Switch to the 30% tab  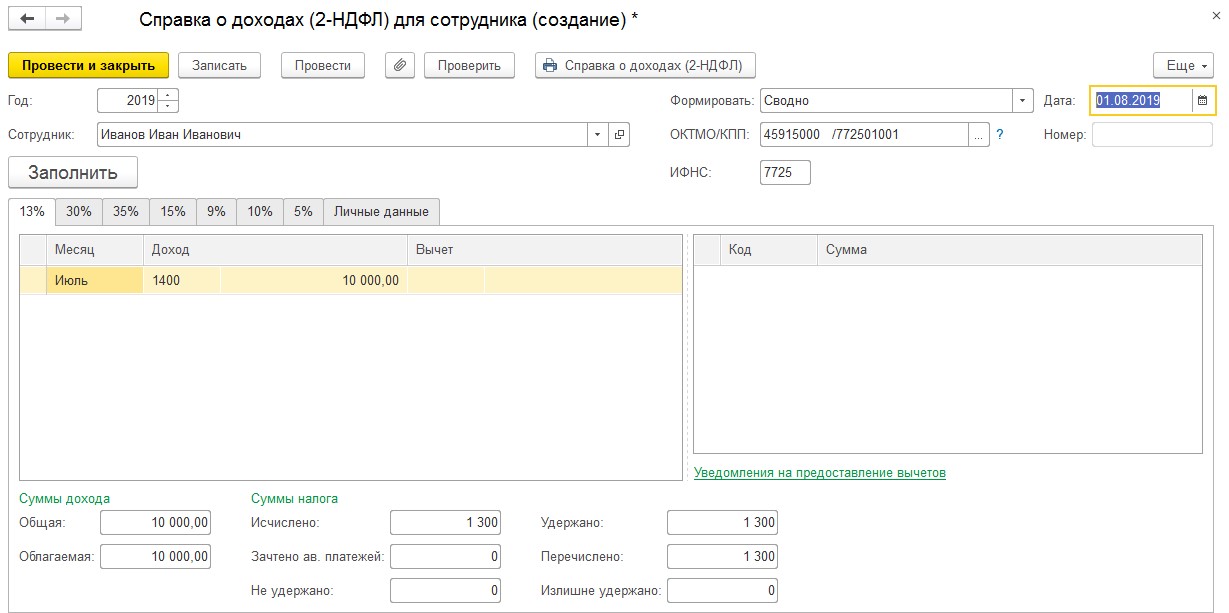[x=79, y=212]
